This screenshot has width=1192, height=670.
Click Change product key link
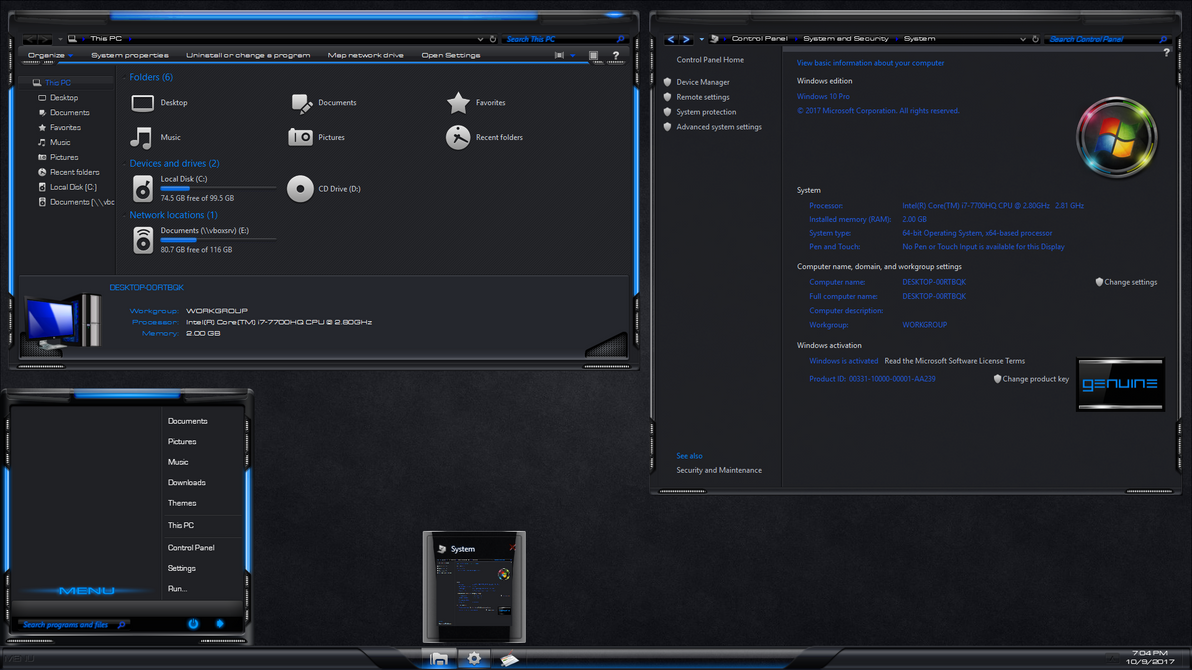point(1035,379)
